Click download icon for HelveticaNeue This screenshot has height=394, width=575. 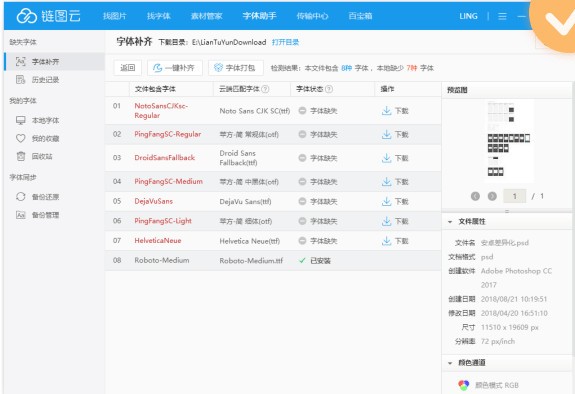pos(387,241)
